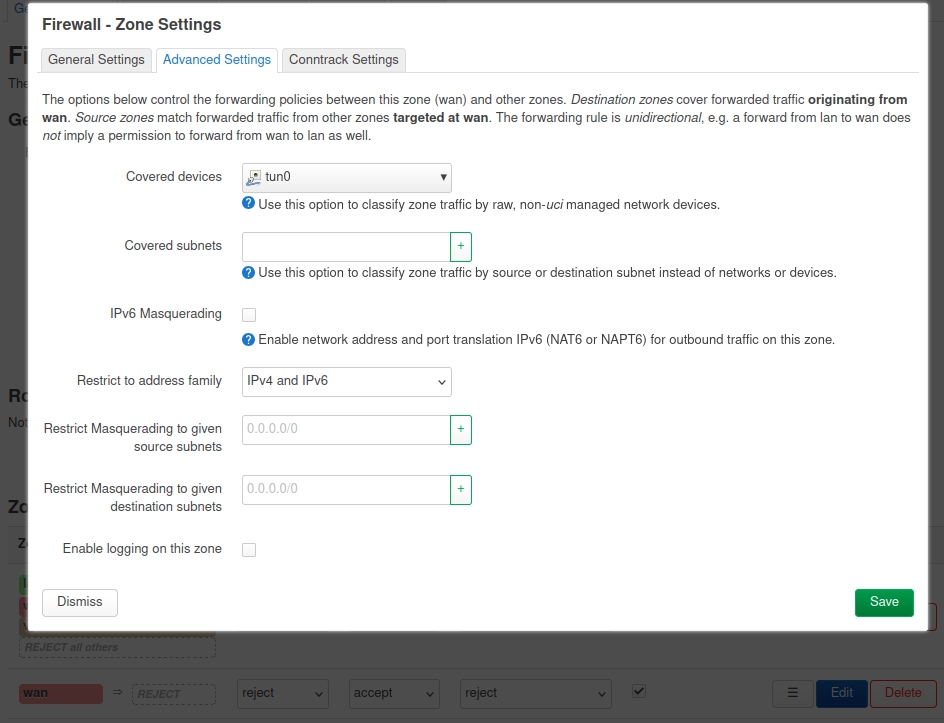Add masquerading source subnet with plus

461,430
